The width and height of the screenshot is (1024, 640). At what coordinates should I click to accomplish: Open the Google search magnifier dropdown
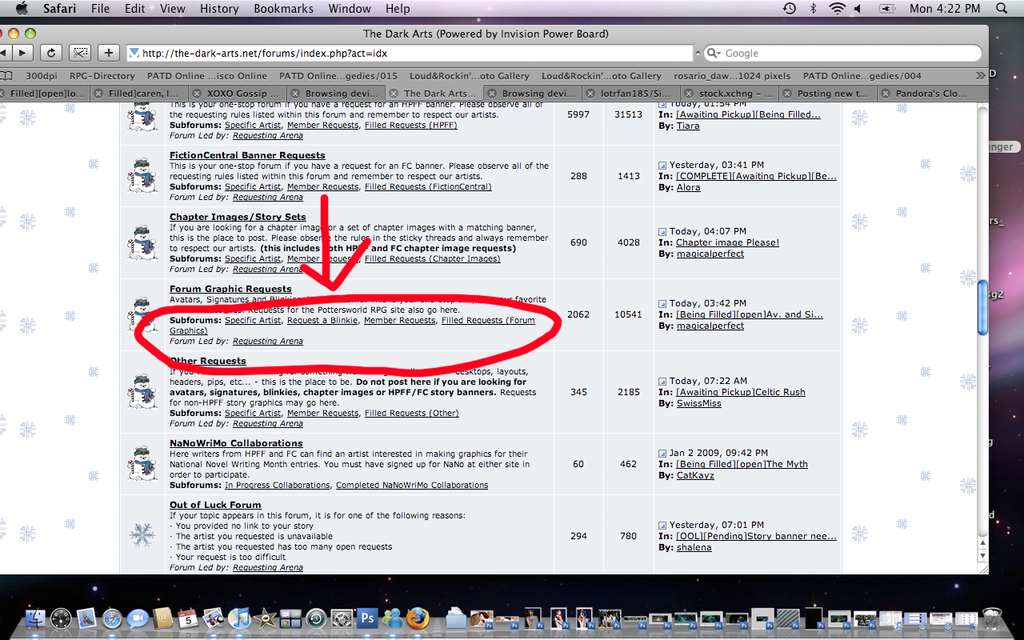click(713, 53)
